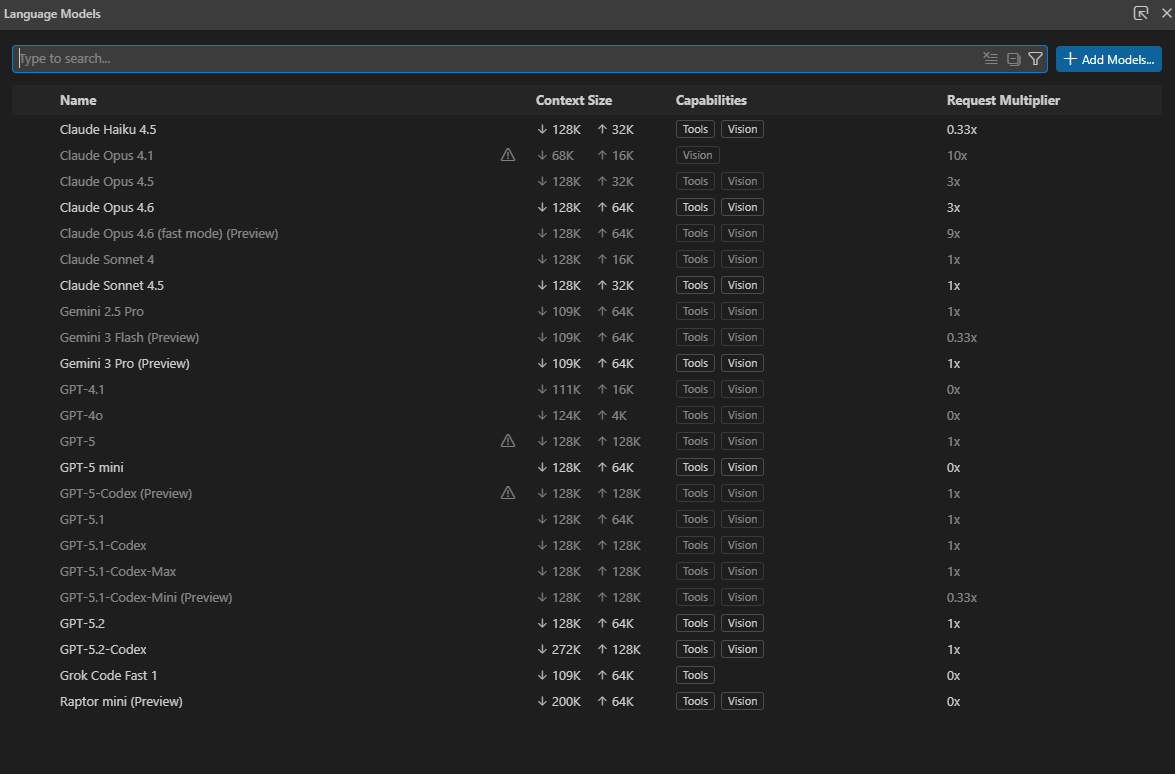Click the Tools badge on Grok Code Fast 1

tap(695, 675)
